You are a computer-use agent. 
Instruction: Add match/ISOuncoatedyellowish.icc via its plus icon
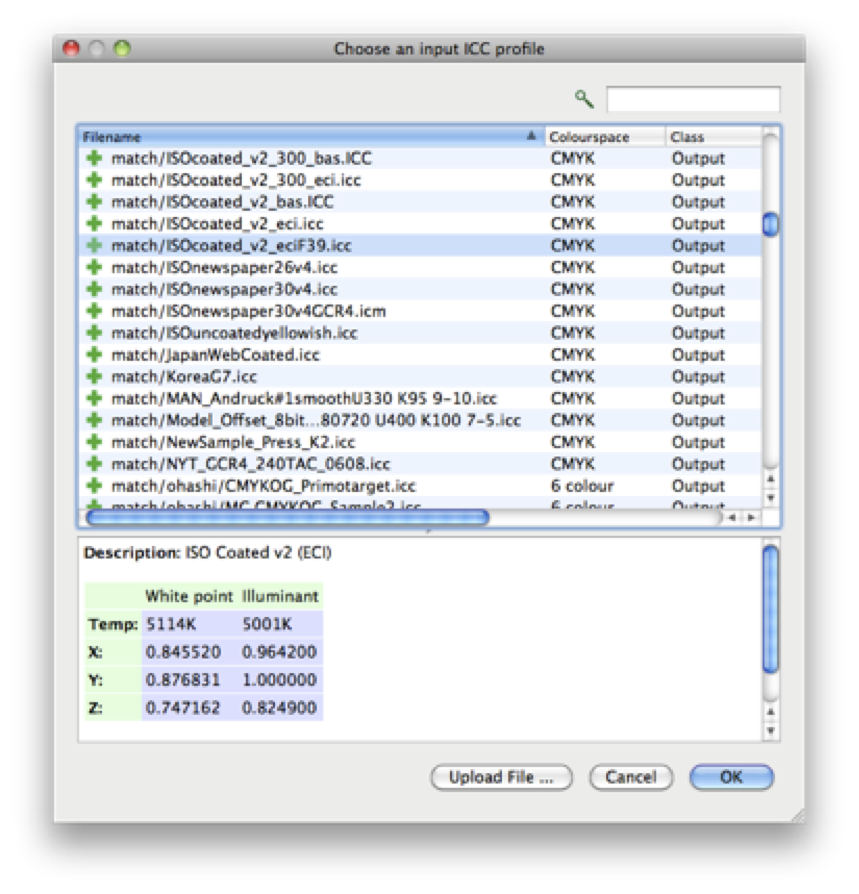click(93, 332)
